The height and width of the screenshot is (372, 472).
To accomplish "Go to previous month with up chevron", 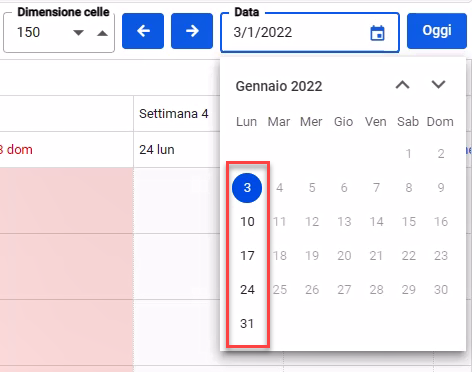I will pos(403,85).
